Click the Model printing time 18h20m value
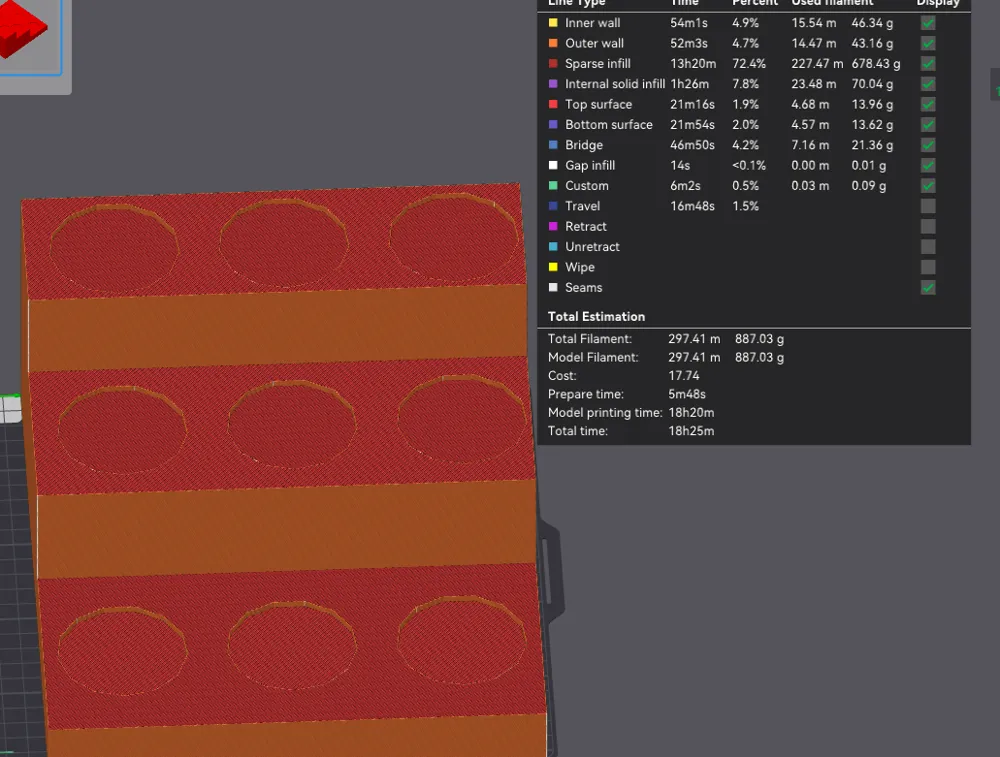The width and height of the screenshot is (1000, 757). 691,413
